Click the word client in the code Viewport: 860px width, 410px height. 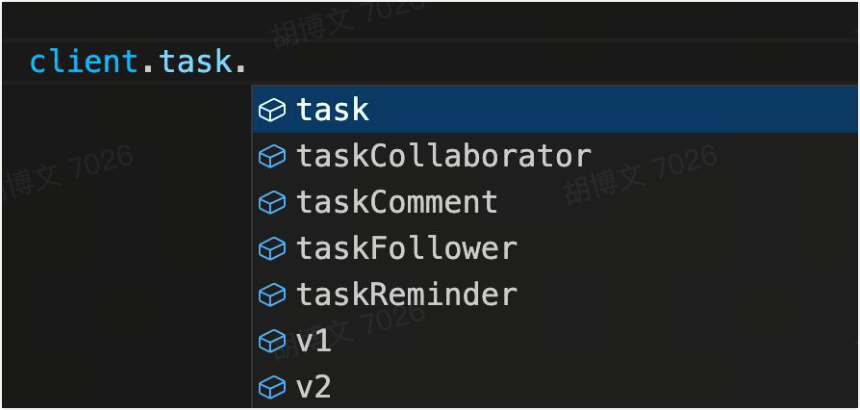tap(81, 62)
